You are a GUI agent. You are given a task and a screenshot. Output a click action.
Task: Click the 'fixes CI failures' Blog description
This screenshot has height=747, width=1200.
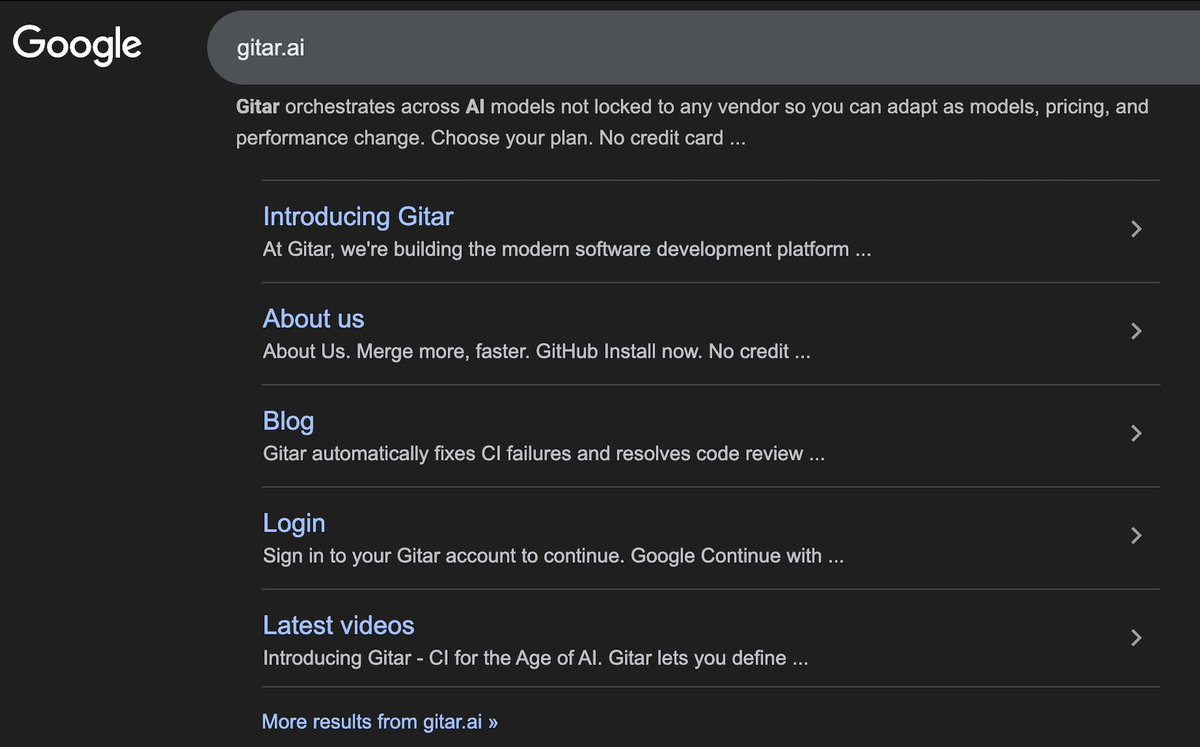544,454
